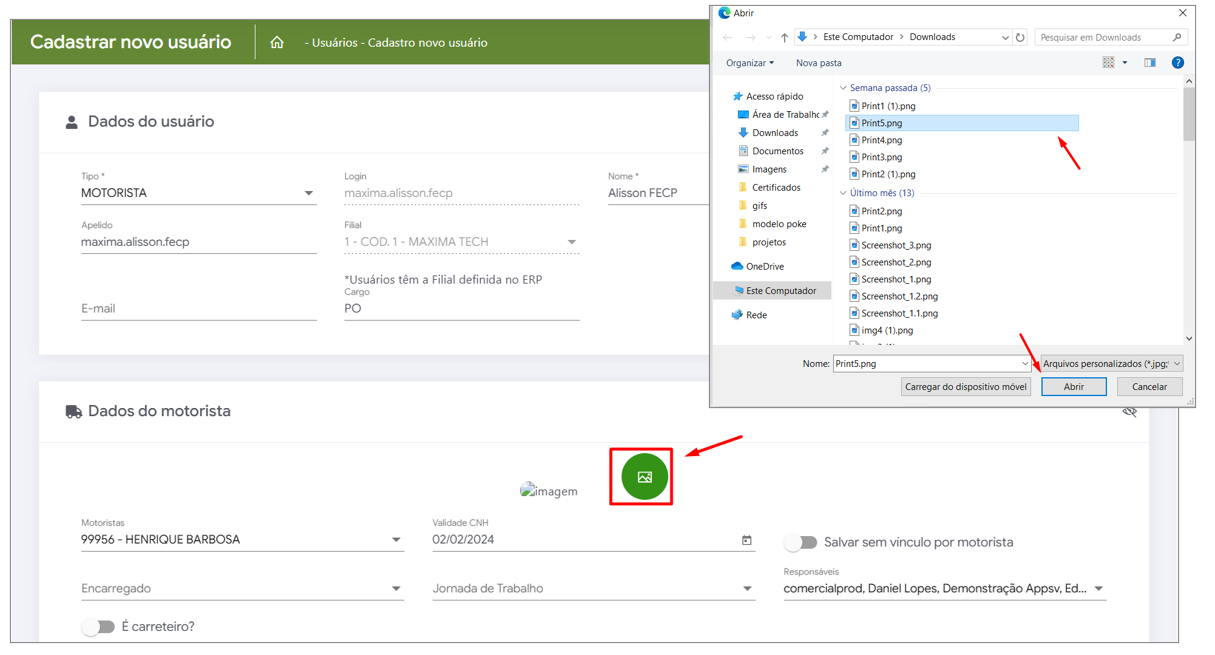Open the calendar icon for Validade CNH

(x=746, y=540)
